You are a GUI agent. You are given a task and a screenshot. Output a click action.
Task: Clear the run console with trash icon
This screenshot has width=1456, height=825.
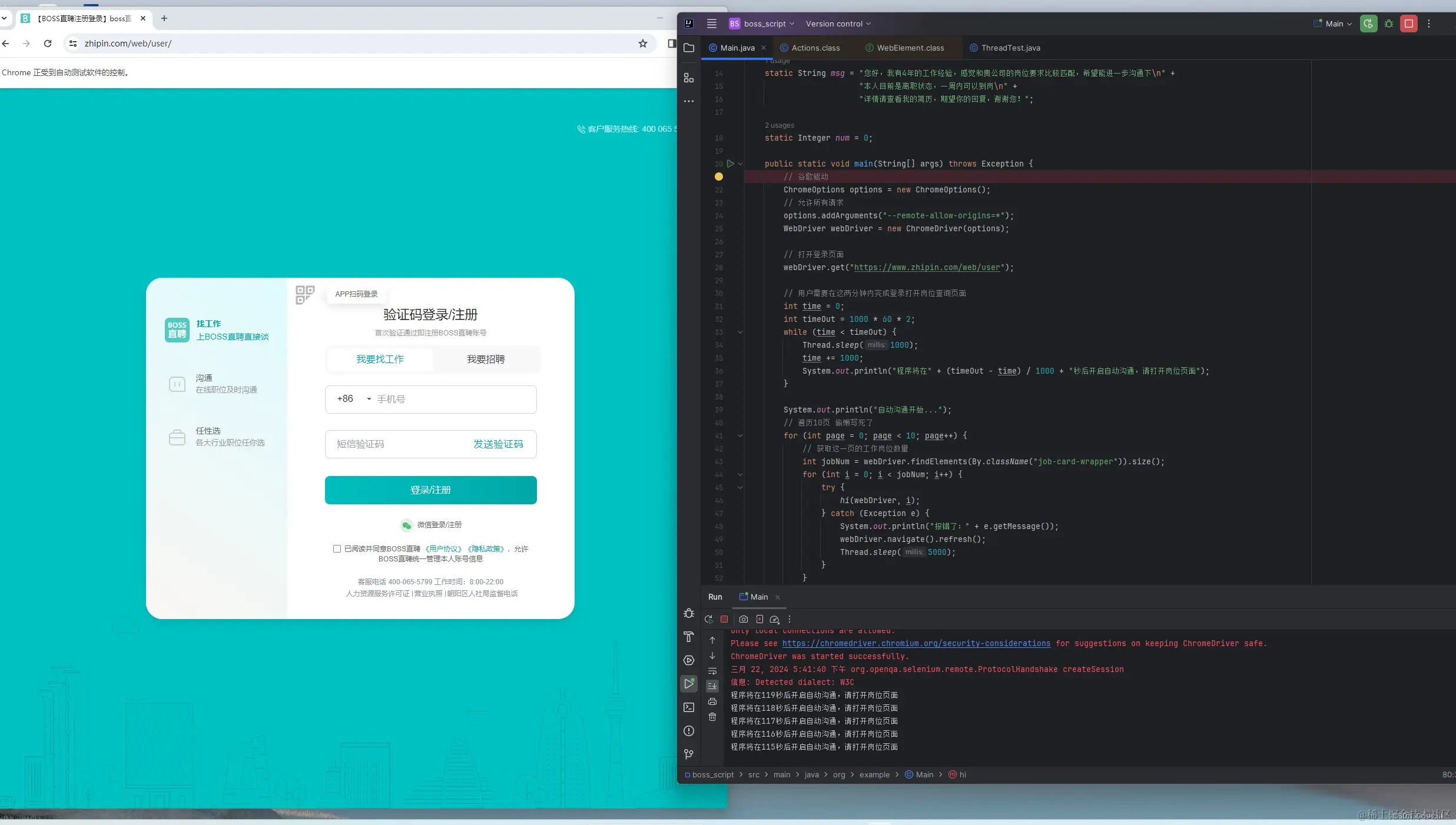(712, 717)
